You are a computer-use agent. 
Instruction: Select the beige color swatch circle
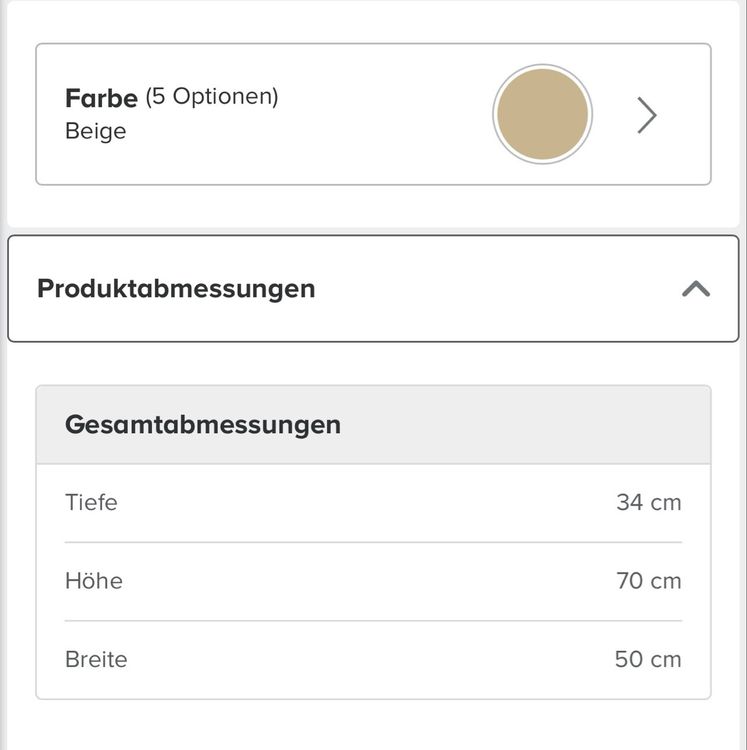(x=542, y=114)
